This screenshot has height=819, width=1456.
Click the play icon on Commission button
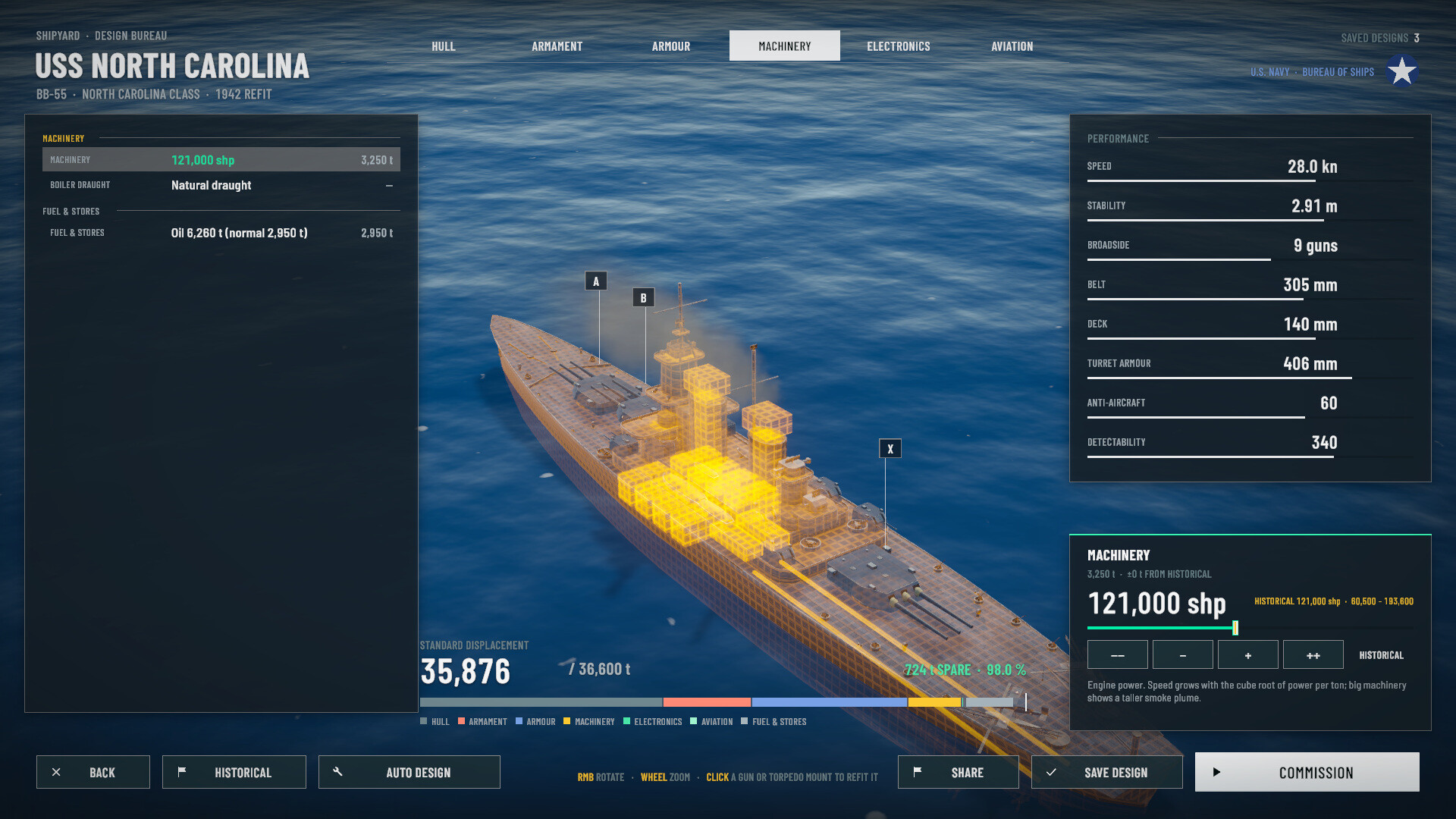[1216, 772]
